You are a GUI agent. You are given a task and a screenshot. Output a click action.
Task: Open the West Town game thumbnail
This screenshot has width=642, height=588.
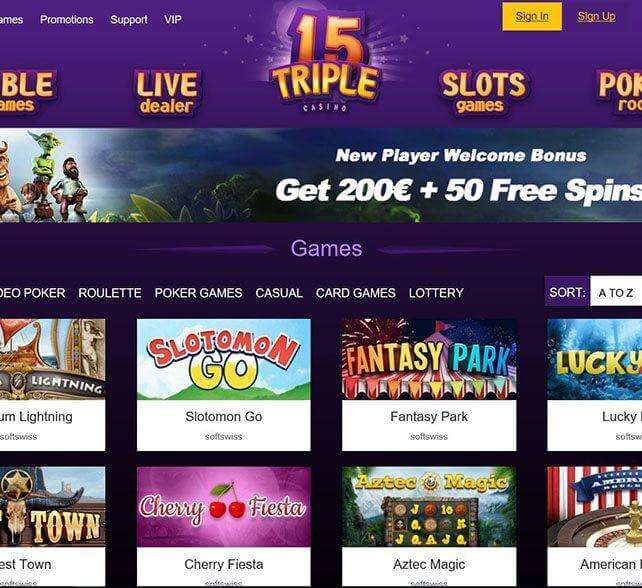point(52,507)
